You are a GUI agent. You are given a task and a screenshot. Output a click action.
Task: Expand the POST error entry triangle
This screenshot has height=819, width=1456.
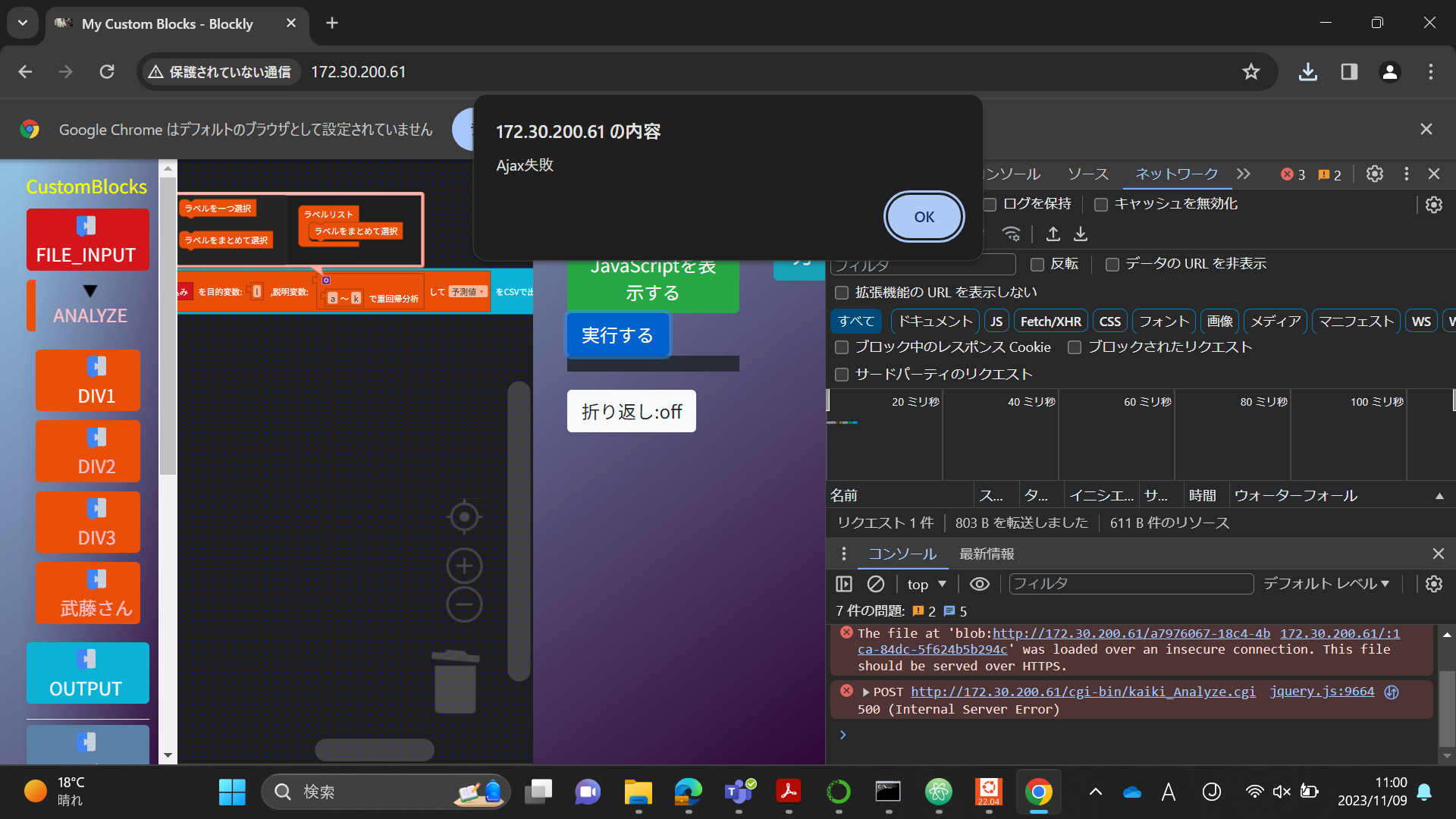point(865,692)
